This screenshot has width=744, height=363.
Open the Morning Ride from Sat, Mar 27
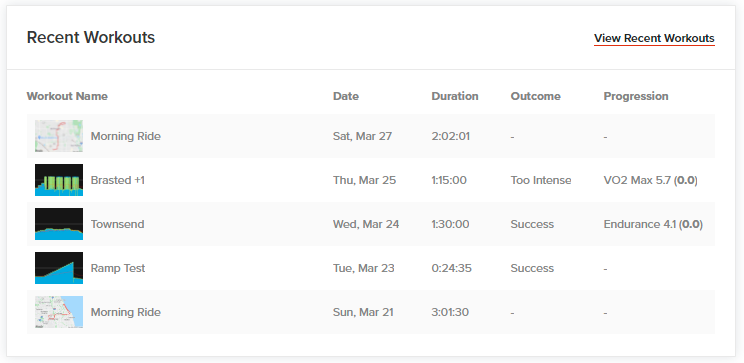tap(126, 136)
